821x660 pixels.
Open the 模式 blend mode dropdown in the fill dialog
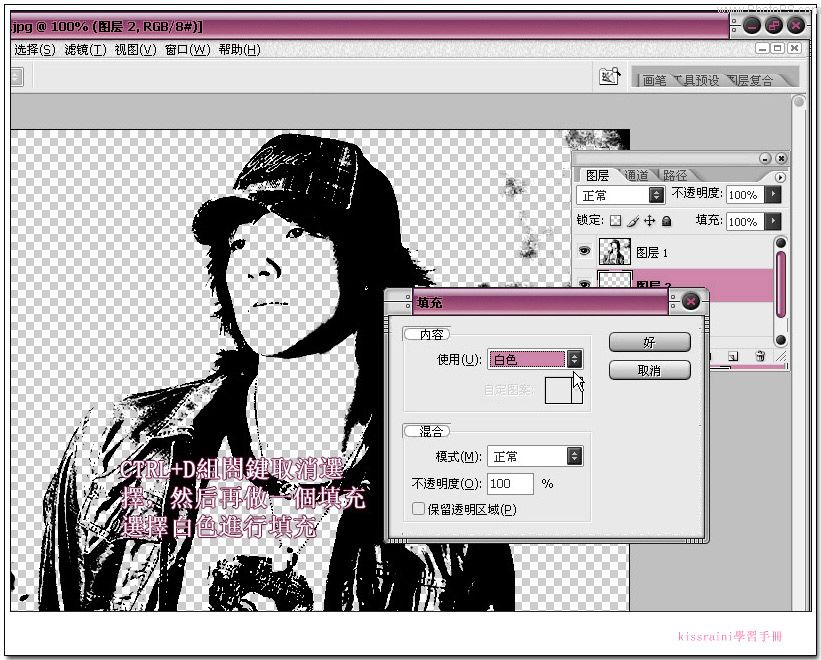click(x=535, y=456)
